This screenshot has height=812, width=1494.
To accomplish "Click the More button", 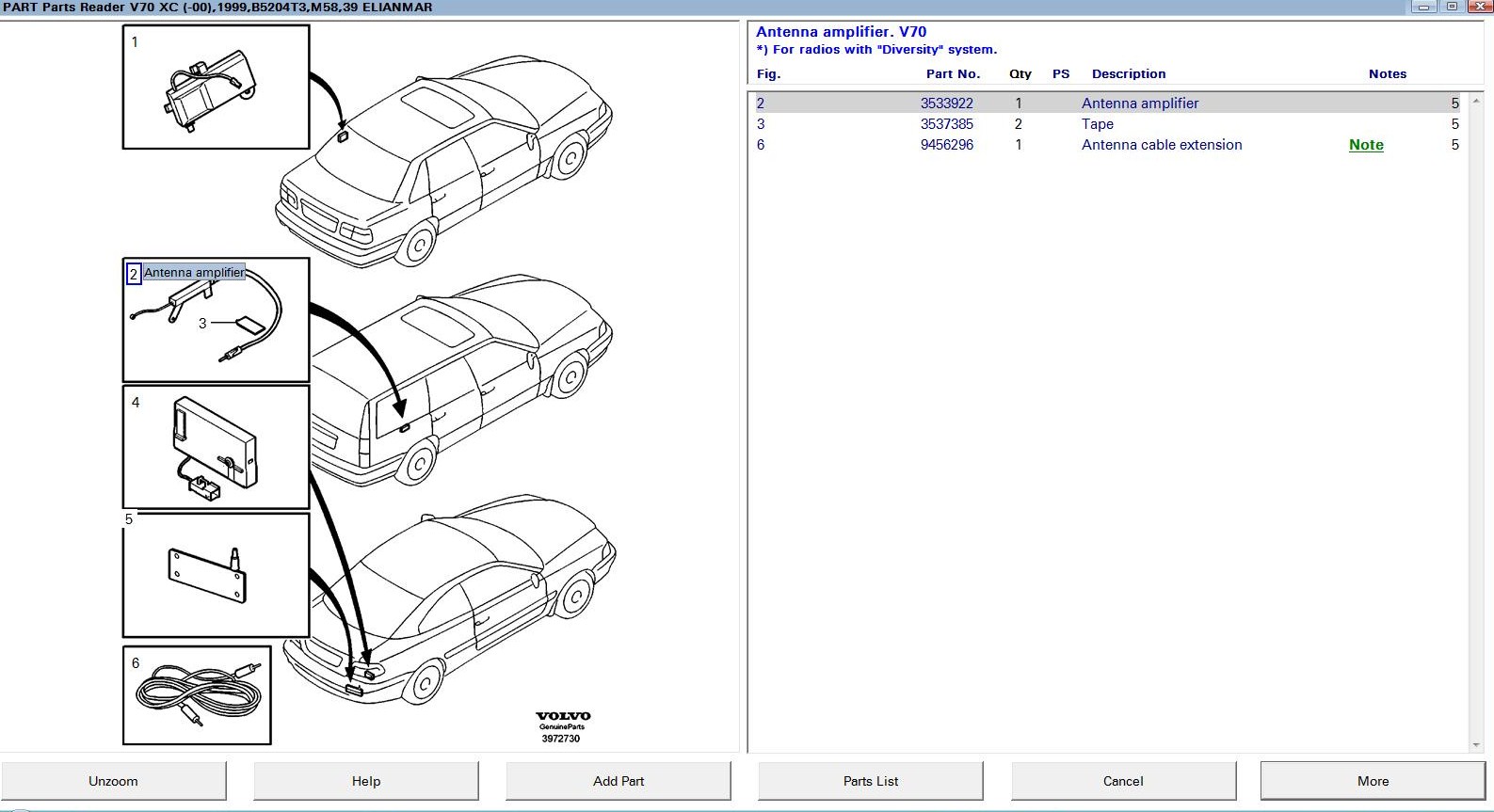I will (x=1373, y=781).
